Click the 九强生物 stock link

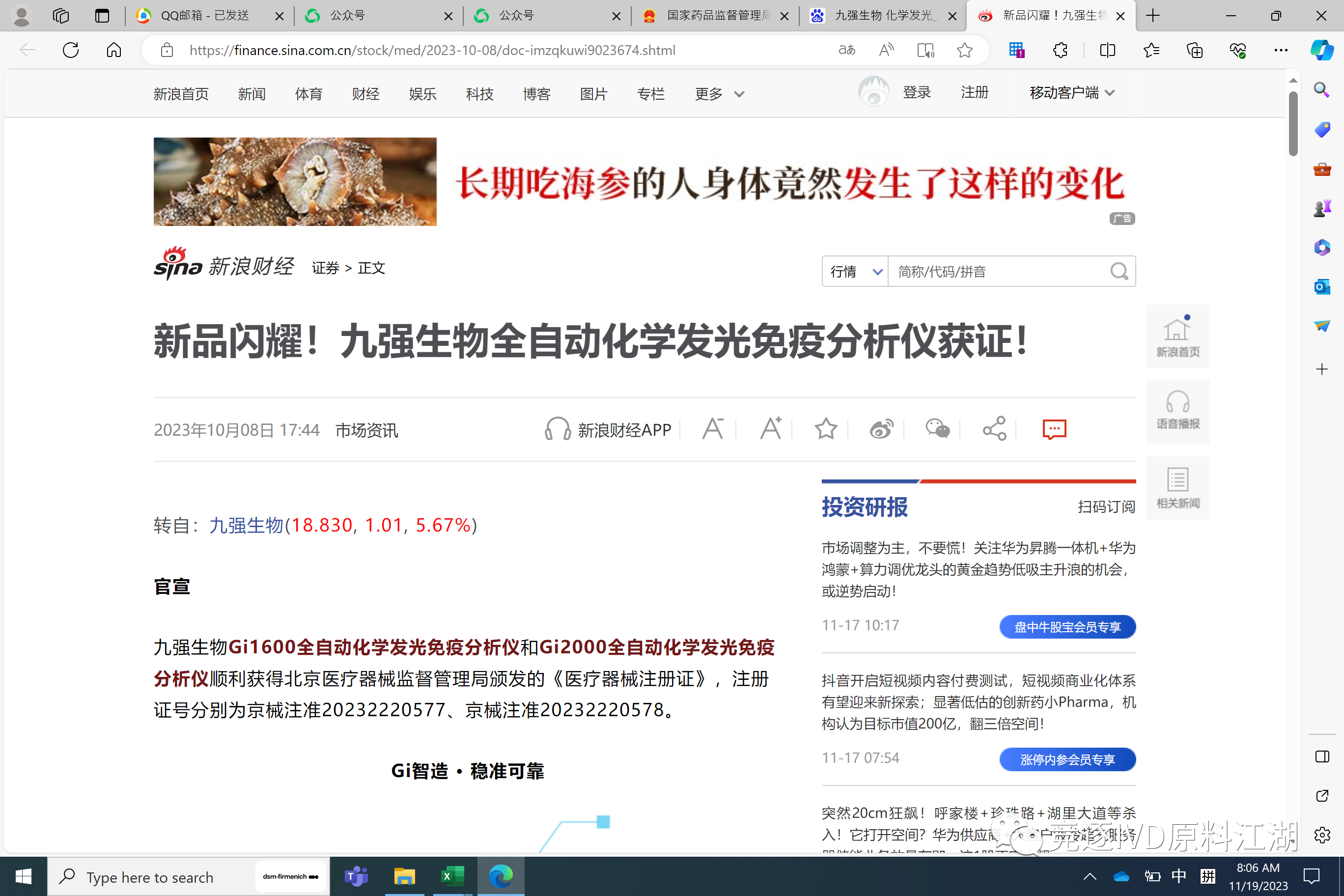click(x=246, y=525)
